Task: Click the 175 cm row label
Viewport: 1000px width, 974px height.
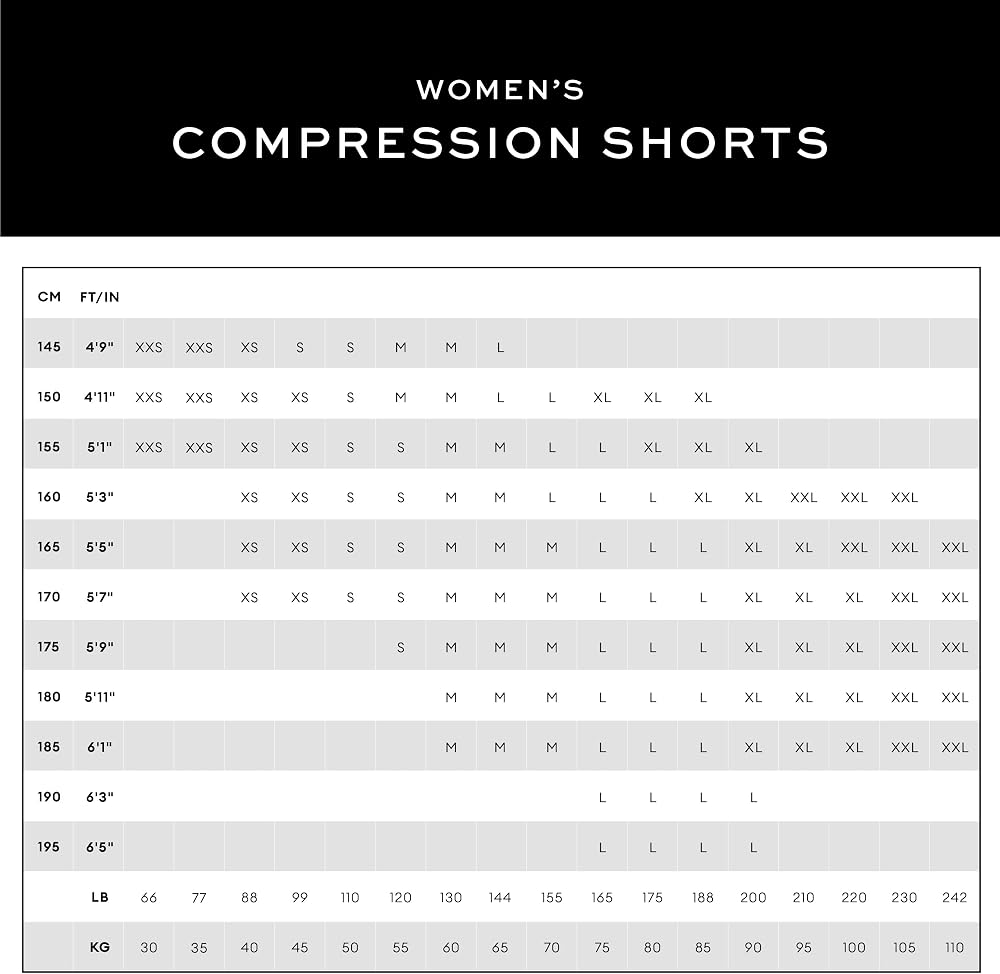Action: coord(49,647)
